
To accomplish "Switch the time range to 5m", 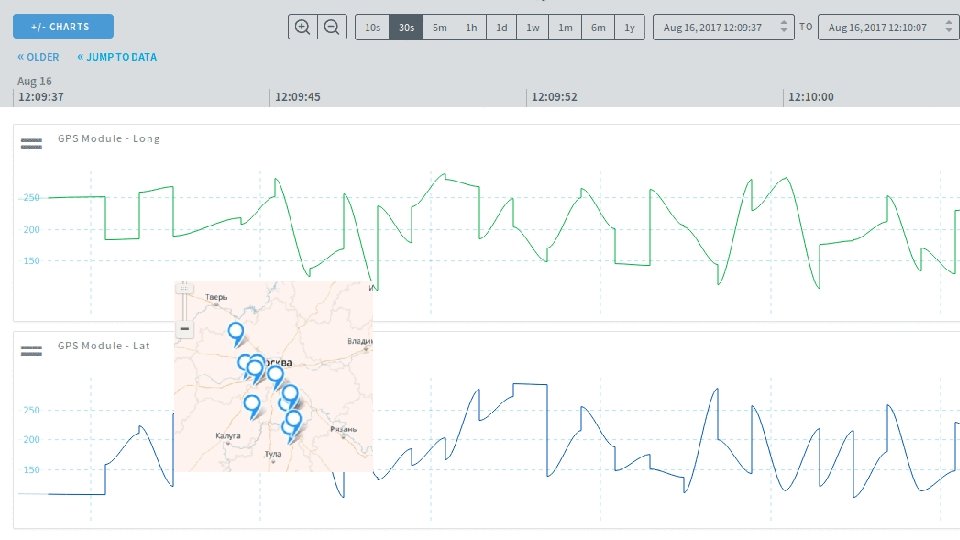I will click(x=439, y=28).
